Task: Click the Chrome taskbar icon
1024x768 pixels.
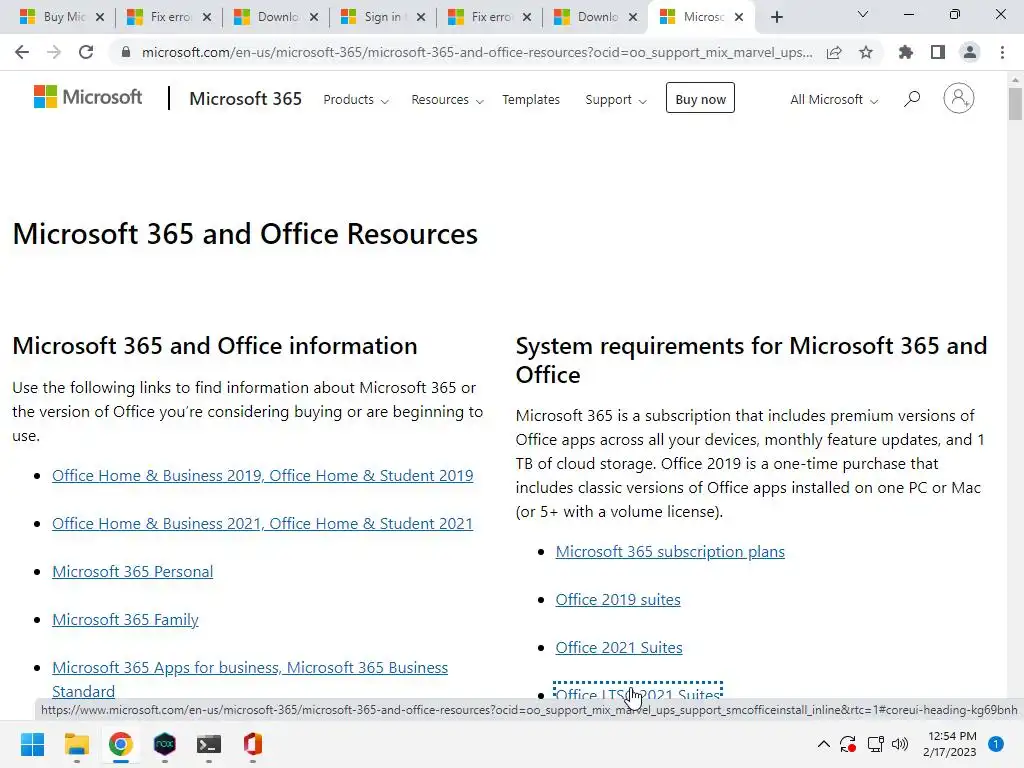Action: [x=120, y=744]
